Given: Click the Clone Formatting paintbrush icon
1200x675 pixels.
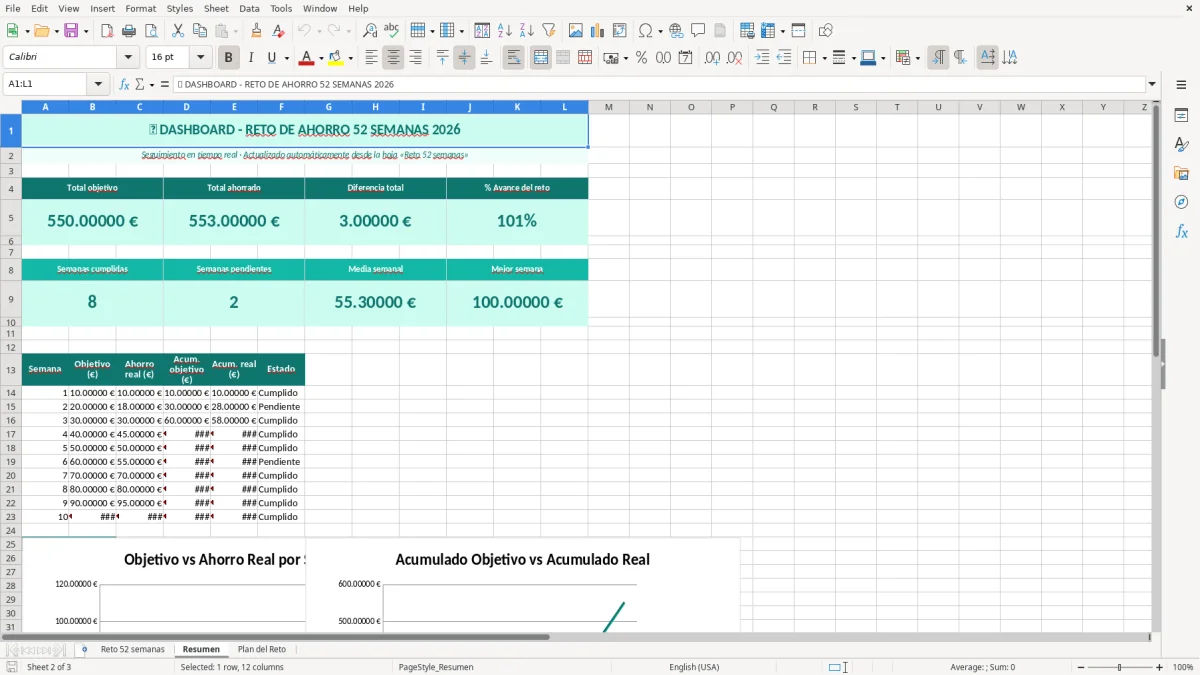Looking at the screenshot, I should pyautogui.click(x=257, y=31).
